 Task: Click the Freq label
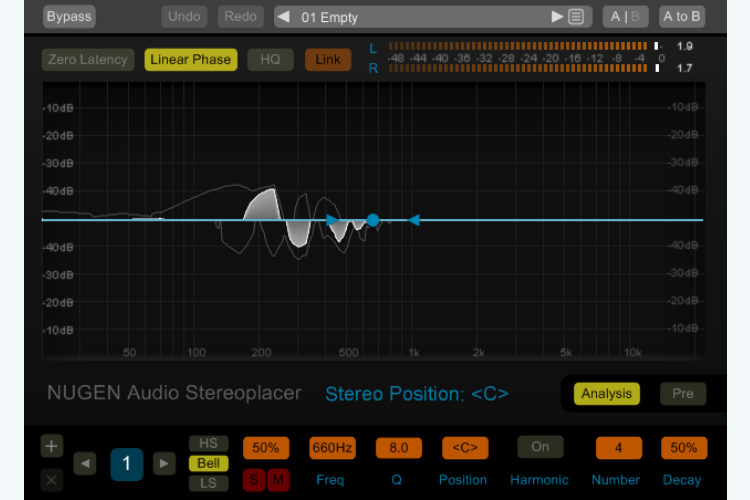(x=330, y=480)
